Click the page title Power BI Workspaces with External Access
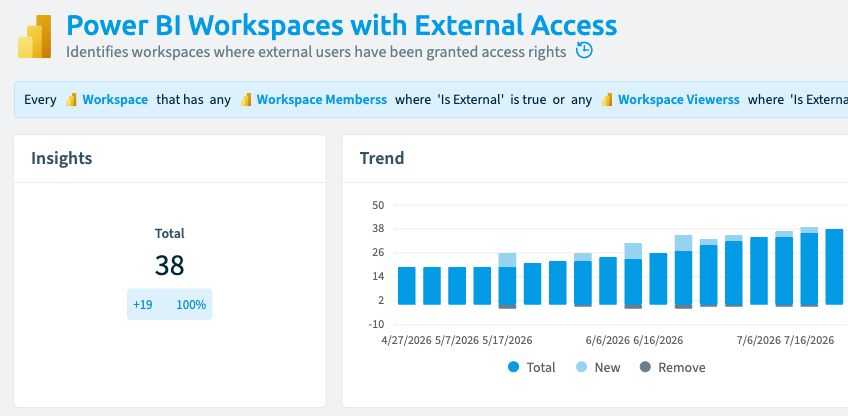848x416 pixels. point(342,25)
